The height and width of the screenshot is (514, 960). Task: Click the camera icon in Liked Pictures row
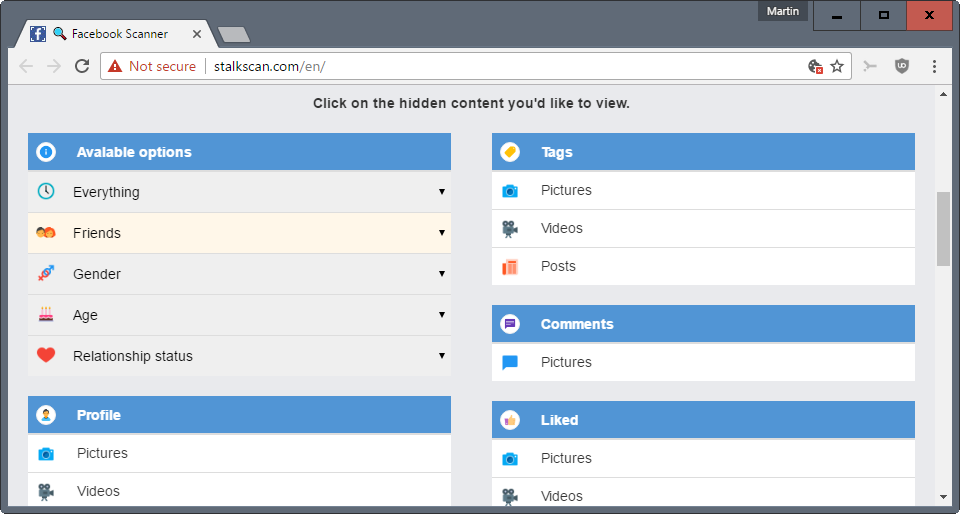(x=510, y=458)
